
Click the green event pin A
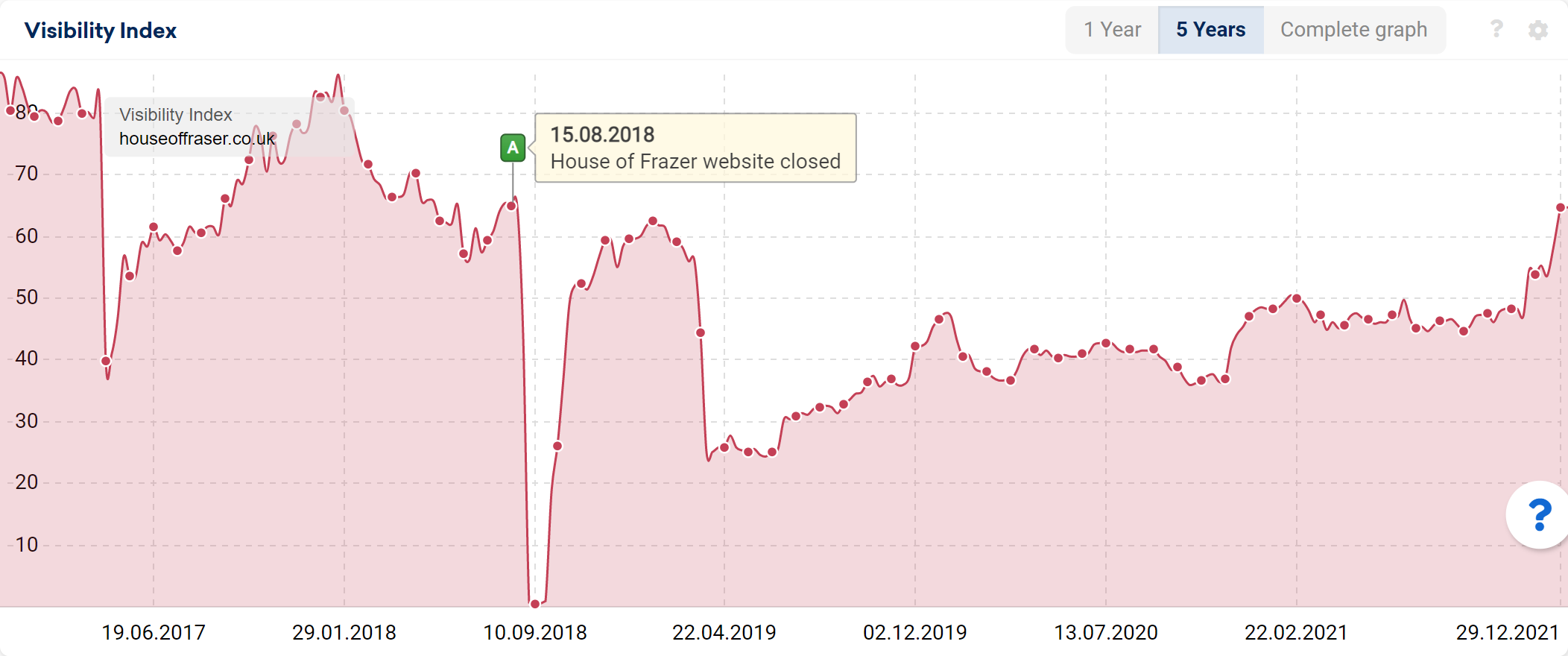tap(513, 148)
